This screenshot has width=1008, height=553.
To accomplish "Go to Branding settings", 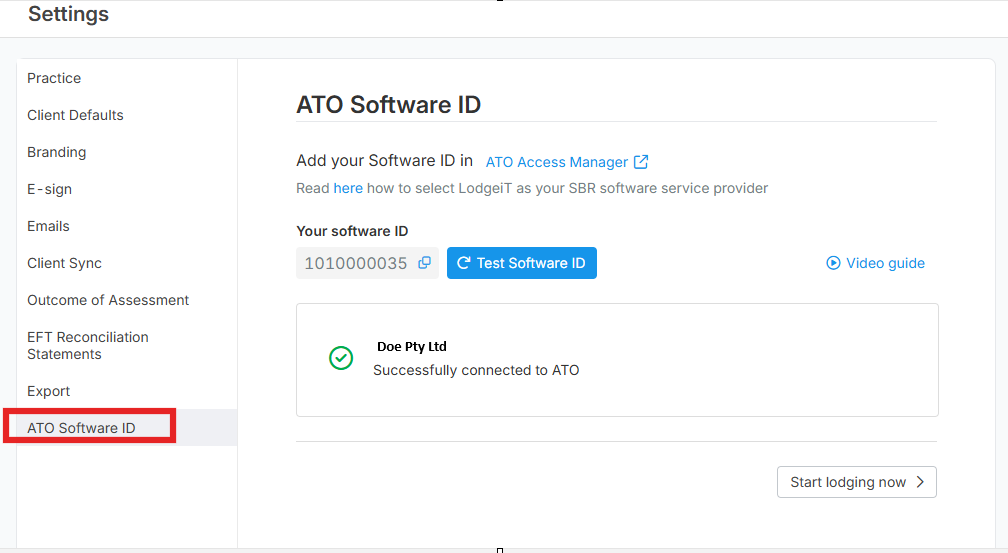I will 57,152.
